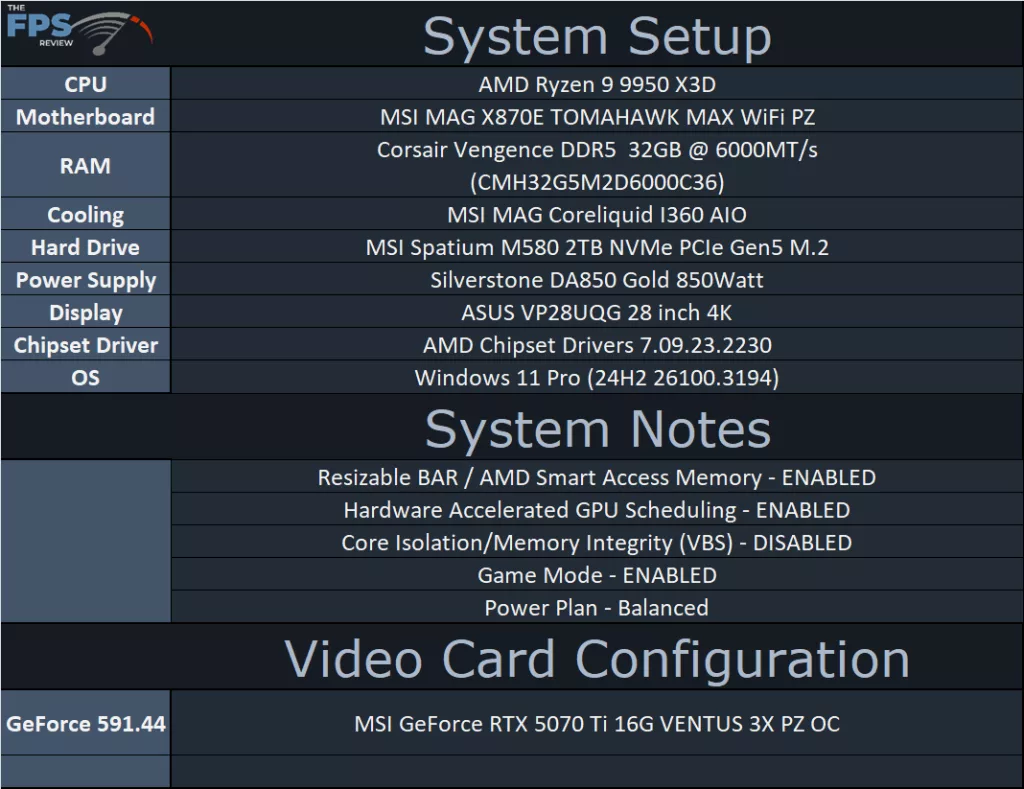Click the AMD Chipset Drivers version cell
The width and height of the screenshot is (1024, 789).
(x=597, y=345)
